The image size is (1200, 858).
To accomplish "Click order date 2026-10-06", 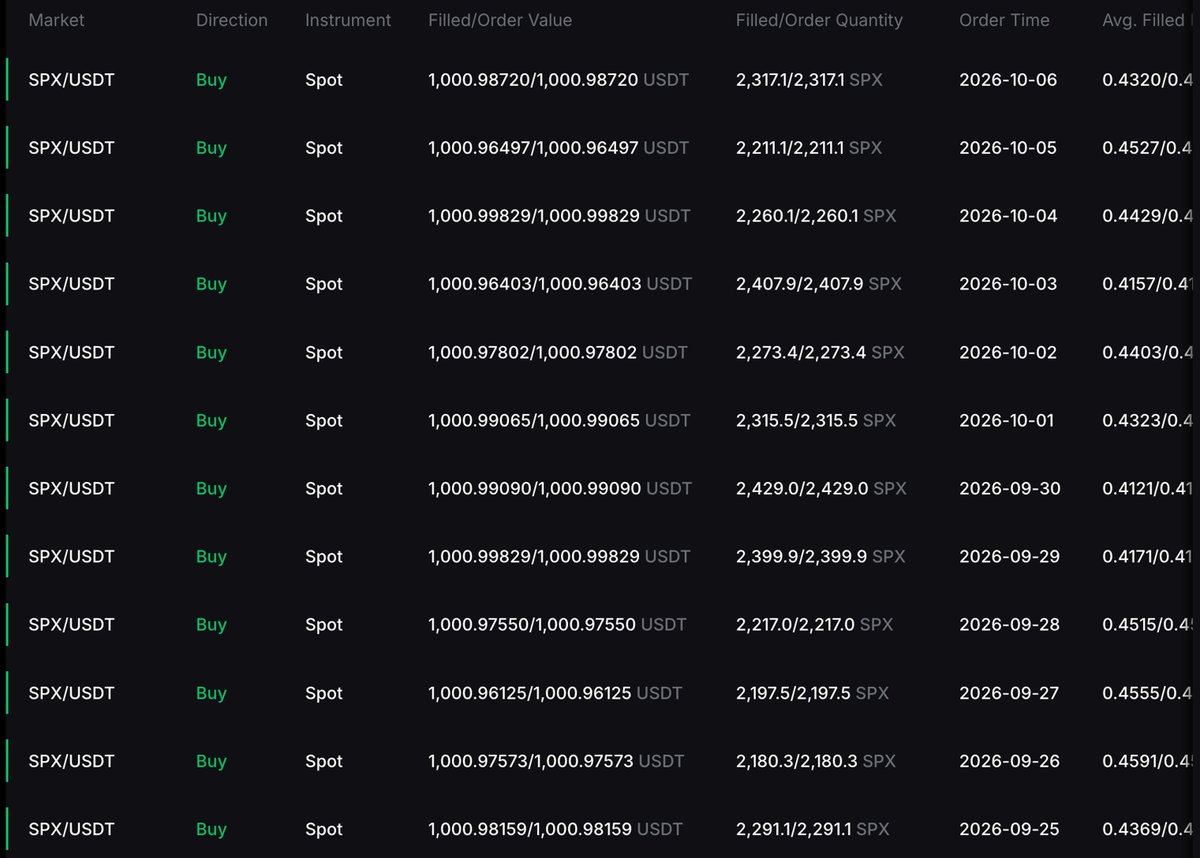I will pos(1008,80).
